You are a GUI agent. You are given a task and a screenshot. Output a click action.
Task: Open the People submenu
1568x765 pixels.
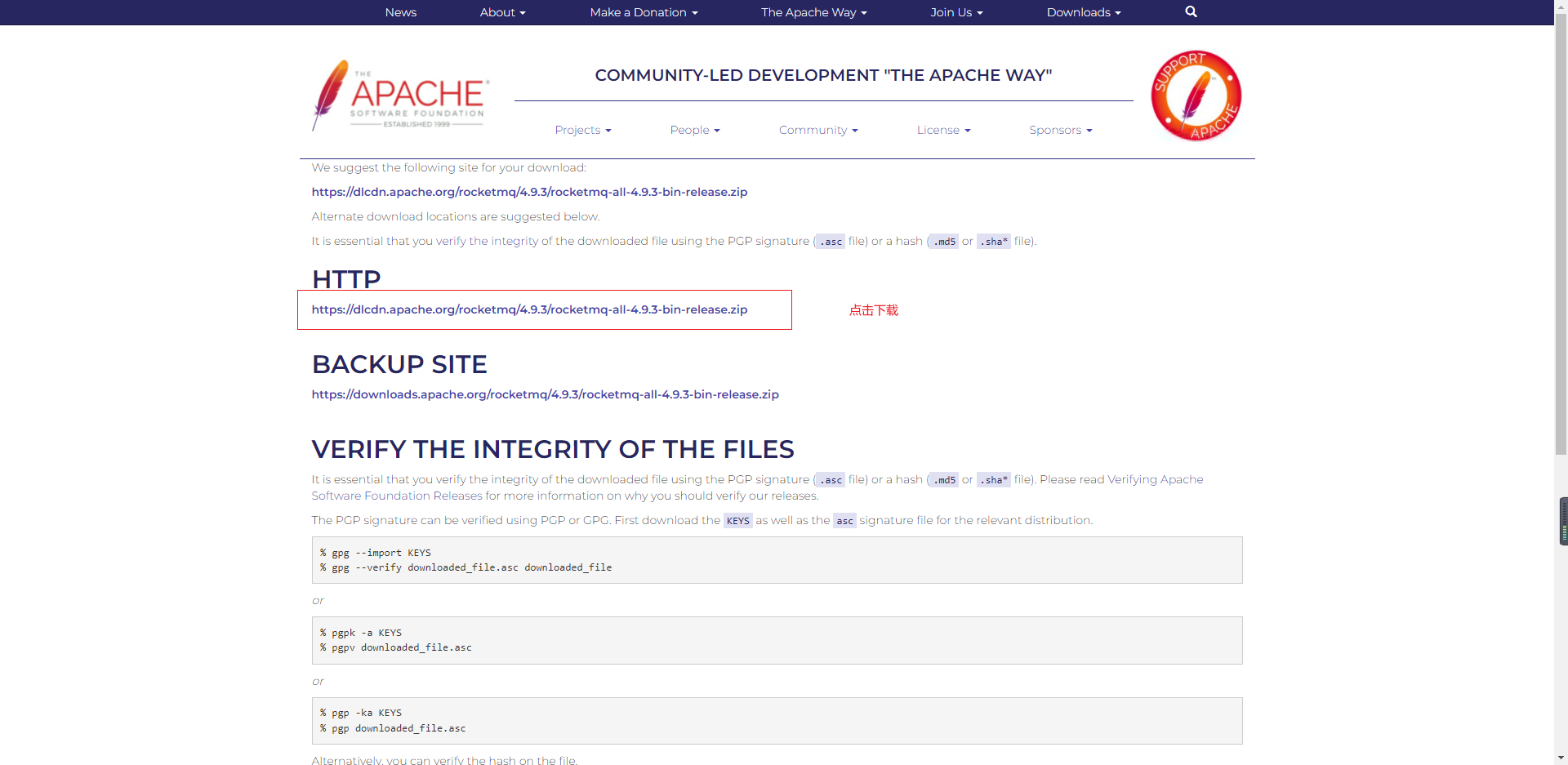[x=694, y=130]
